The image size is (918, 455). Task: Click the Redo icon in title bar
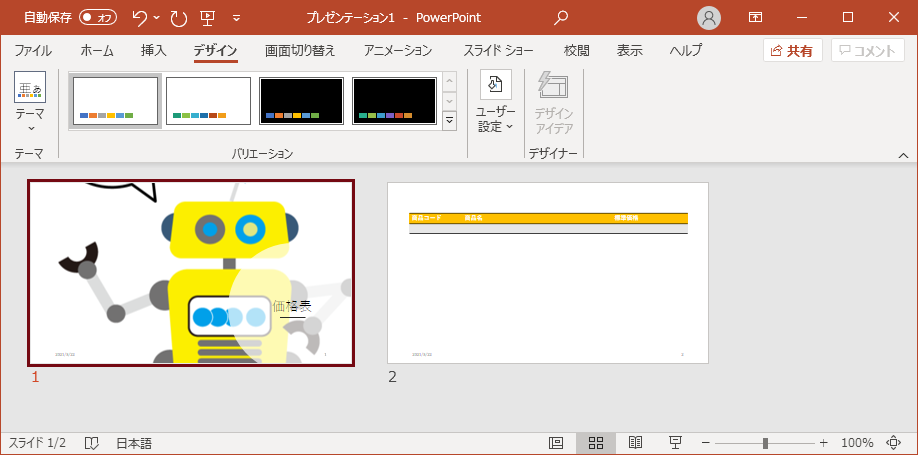coord(178,17)
